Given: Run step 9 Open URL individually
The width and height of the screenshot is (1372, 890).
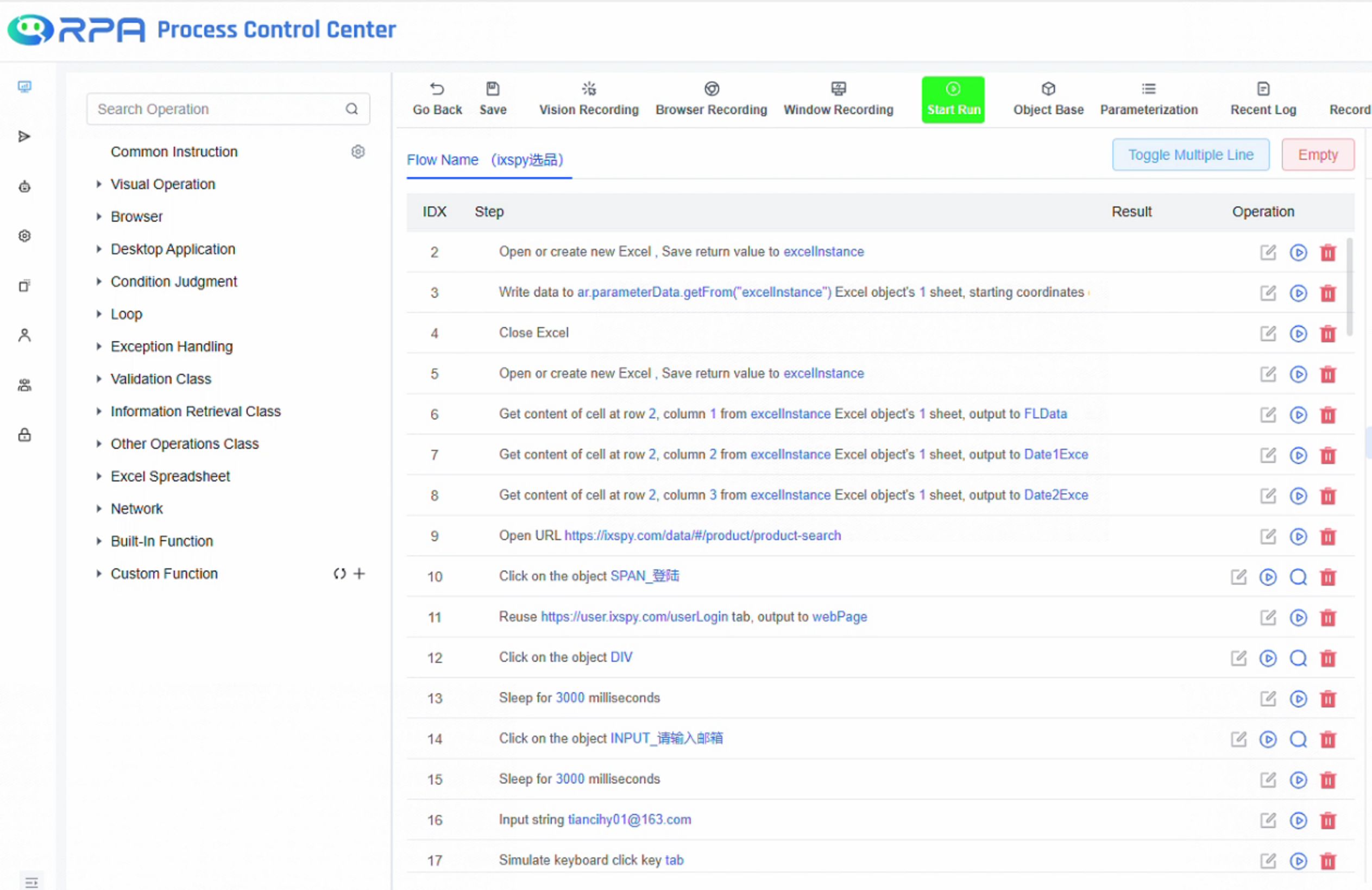Looking at the screenshot, I should click(x=1298, y=537).
